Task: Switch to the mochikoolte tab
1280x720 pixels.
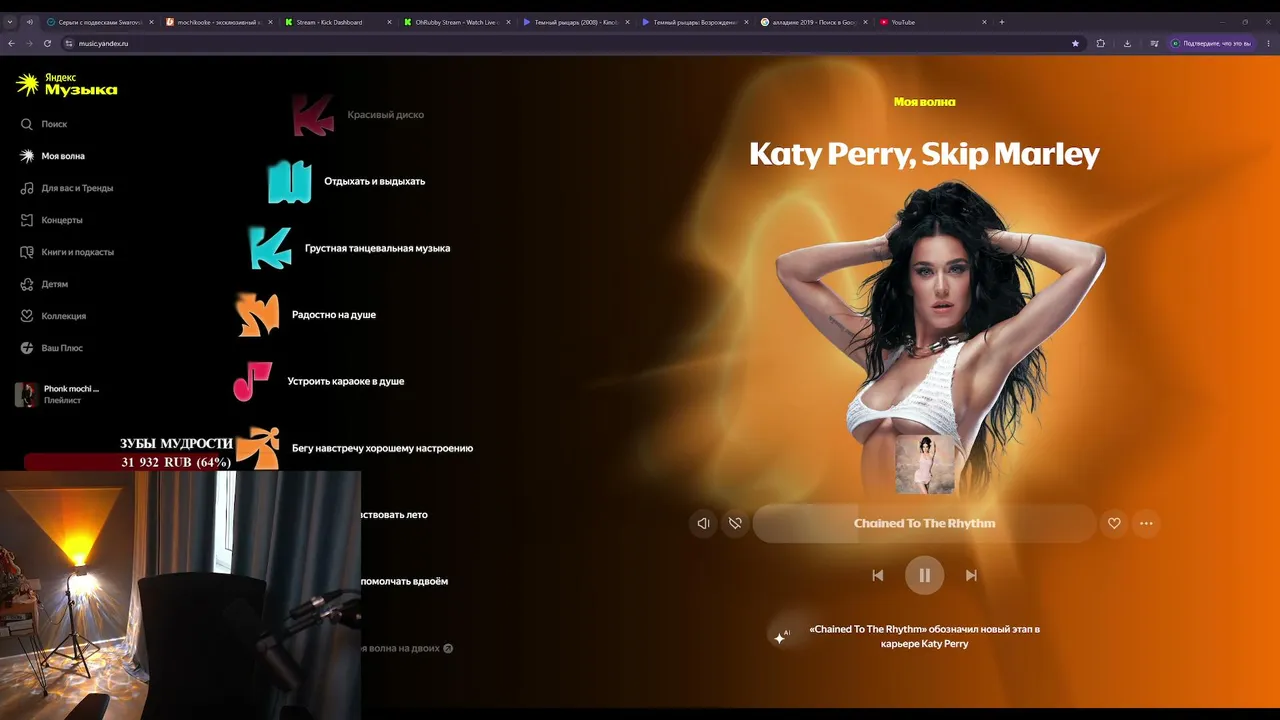Action: pos(218,22)
